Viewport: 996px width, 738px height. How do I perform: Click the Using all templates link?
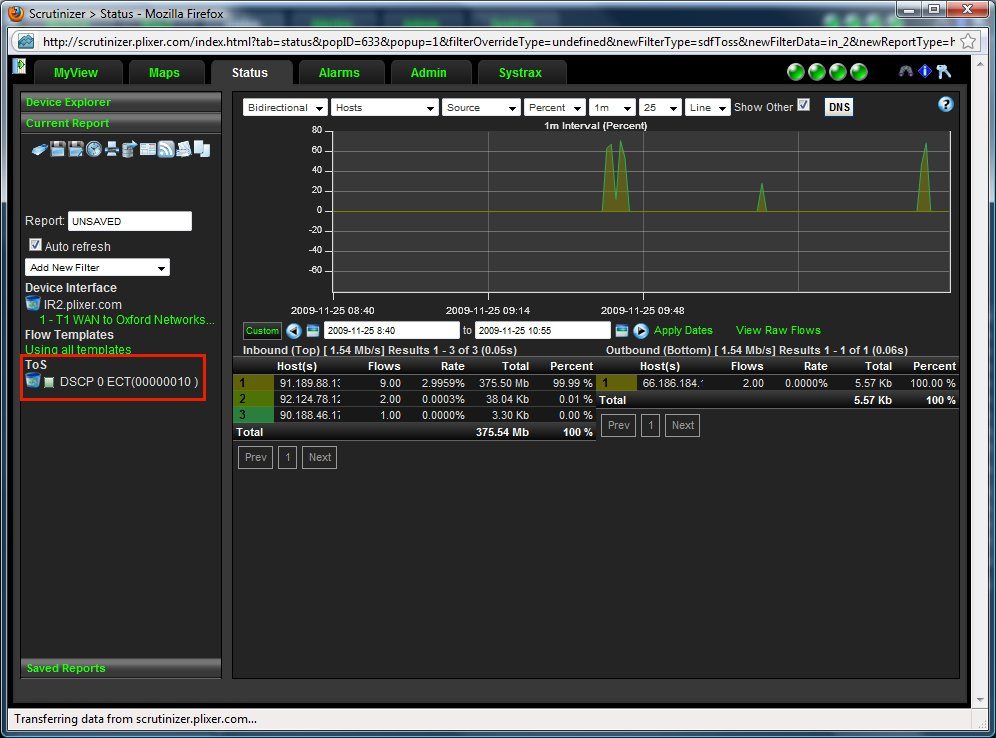tap(78, 349)
